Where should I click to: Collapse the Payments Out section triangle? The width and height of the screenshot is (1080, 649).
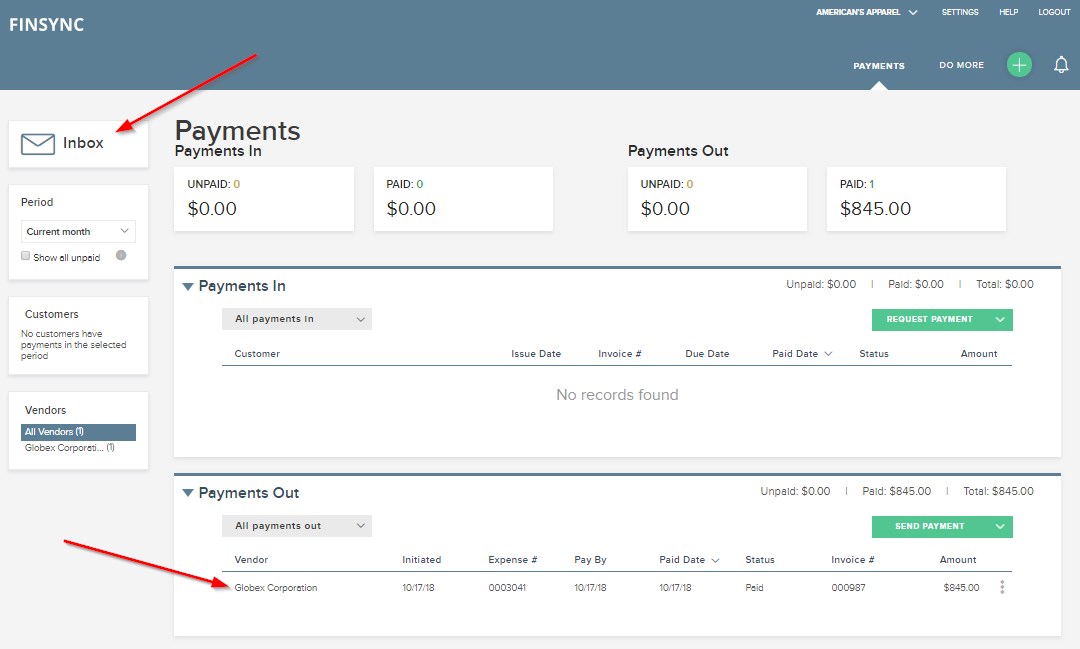(187, 493)
